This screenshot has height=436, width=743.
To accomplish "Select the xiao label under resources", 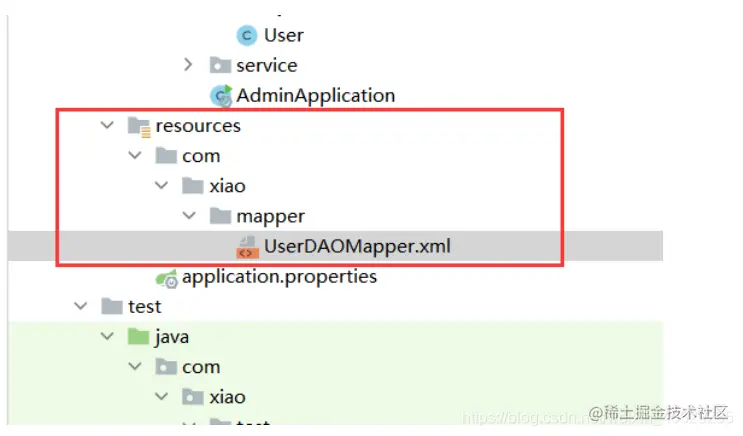I will [x=227, y=186].
